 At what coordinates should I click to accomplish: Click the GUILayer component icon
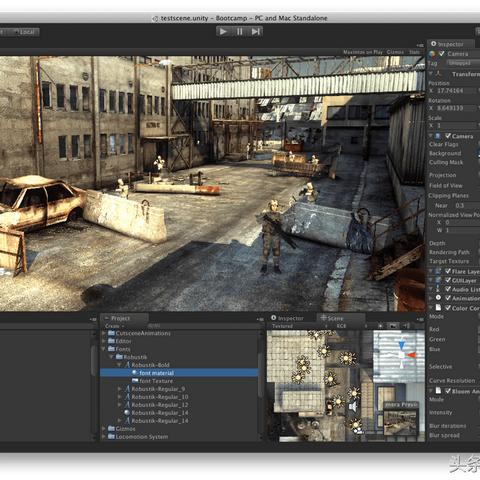tap(438, 280)
